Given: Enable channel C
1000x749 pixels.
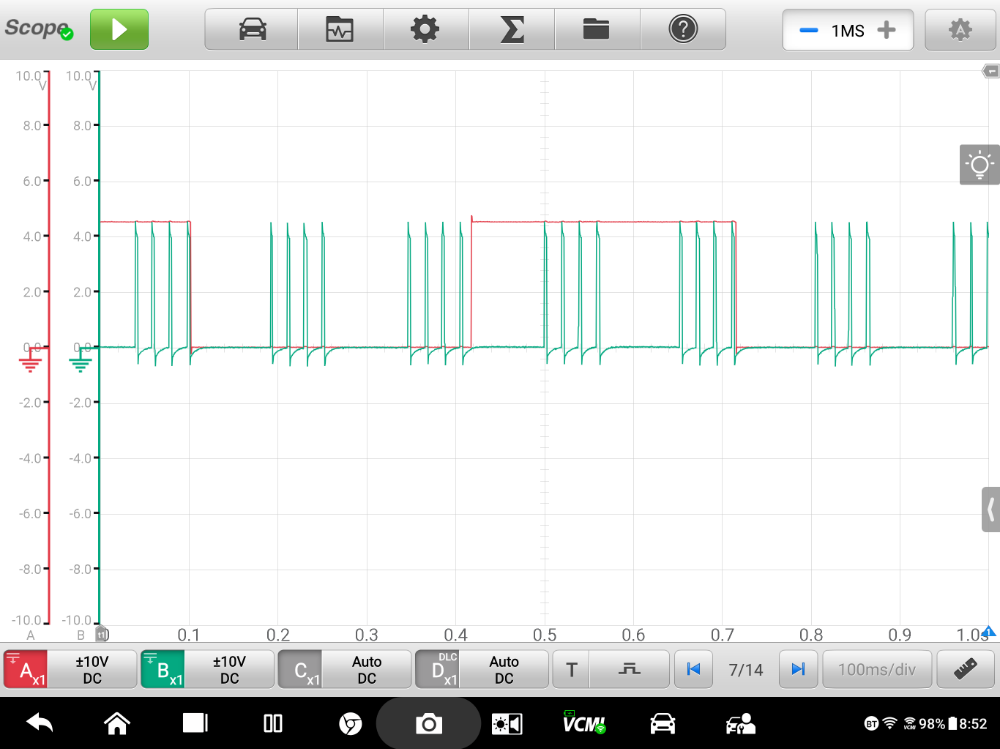Looking at the screenshot, I should (x=300, y=669).
